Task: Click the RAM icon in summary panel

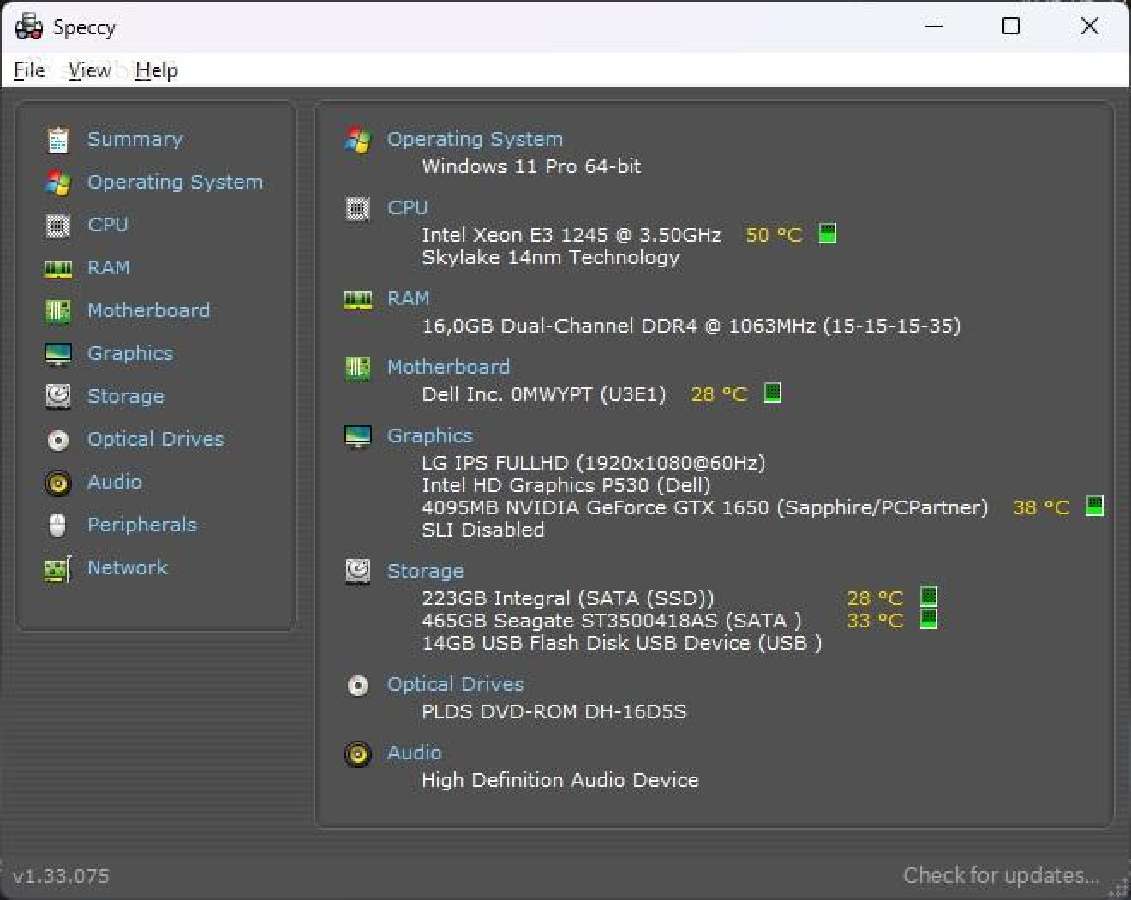Action: click(x=358, y=300)
